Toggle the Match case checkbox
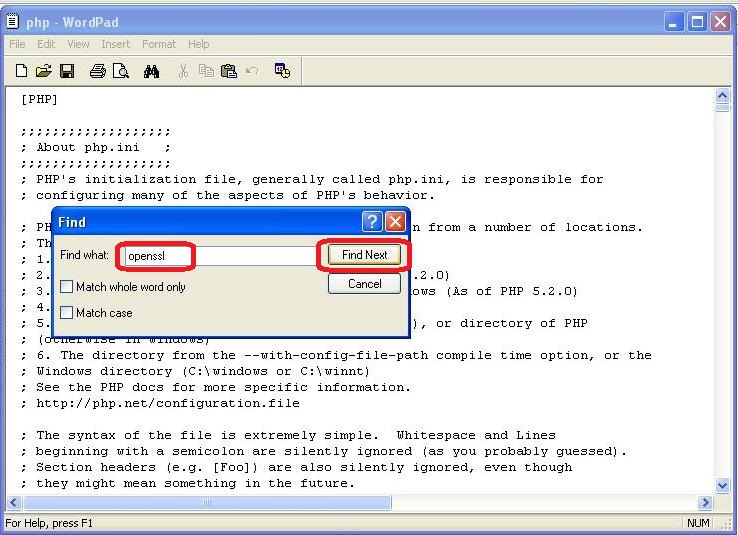Screen dimensions: 738x535 [66, 312]
